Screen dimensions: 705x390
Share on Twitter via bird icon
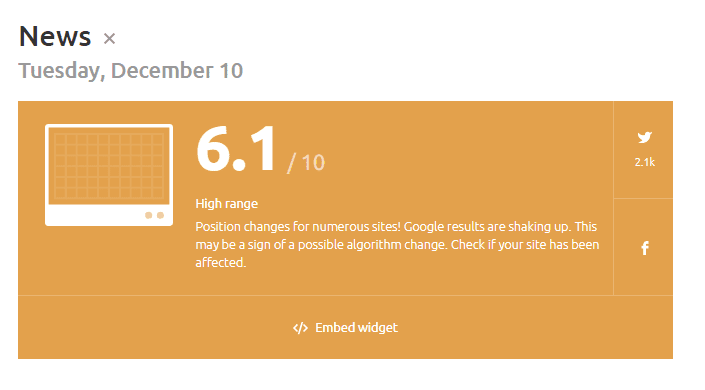point(644,137)
